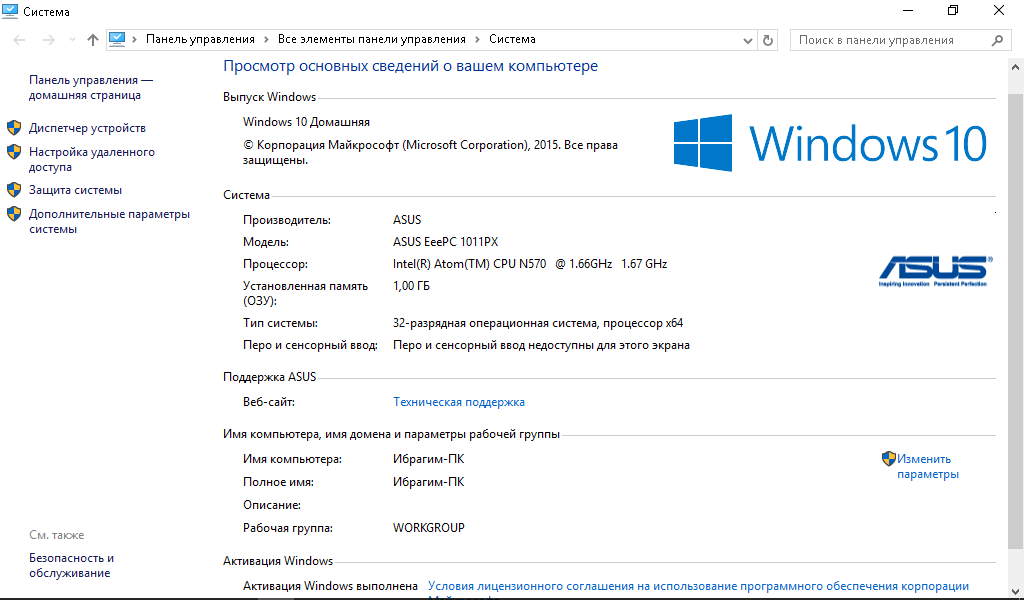Click the scrollbar up arrow
1024x600 pixels.
point(1016,67)
